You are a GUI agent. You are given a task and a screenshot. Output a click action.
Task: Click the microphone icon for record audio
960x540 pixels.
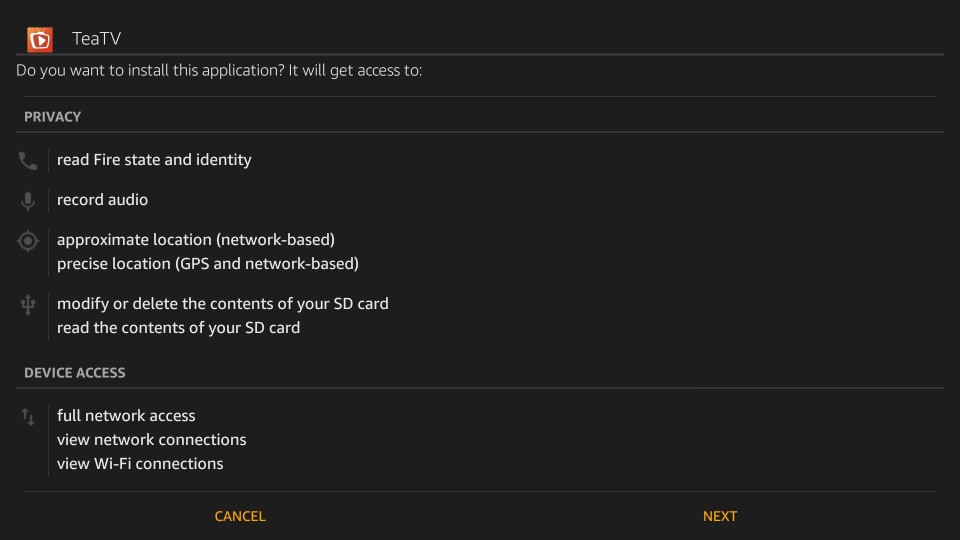tap(28, 201)
